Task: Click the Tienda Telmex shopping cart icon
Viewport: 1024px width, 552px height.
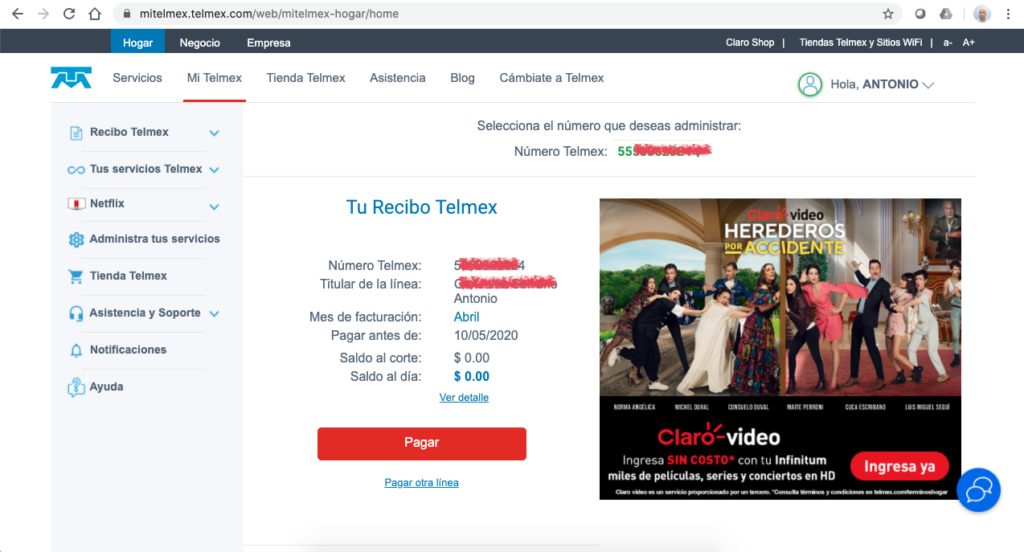Action: click(x=76, y=276)
